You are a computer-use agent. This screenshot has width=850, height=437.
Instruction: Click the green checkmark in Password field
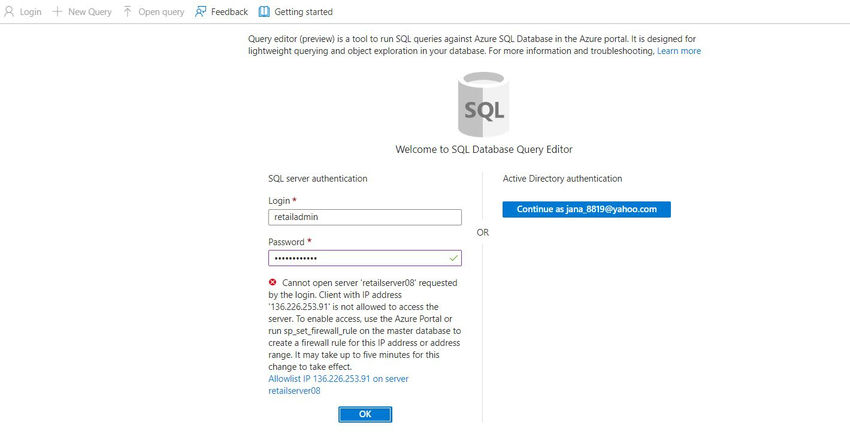pyautogui.click(x=454, y=257)
